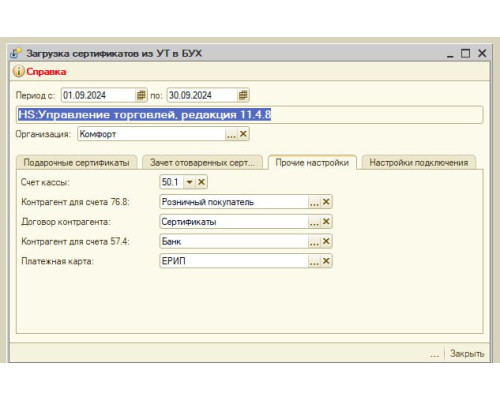Click the HS:Управление торговлей text field
500x400 pixels.
click(250, 115)
